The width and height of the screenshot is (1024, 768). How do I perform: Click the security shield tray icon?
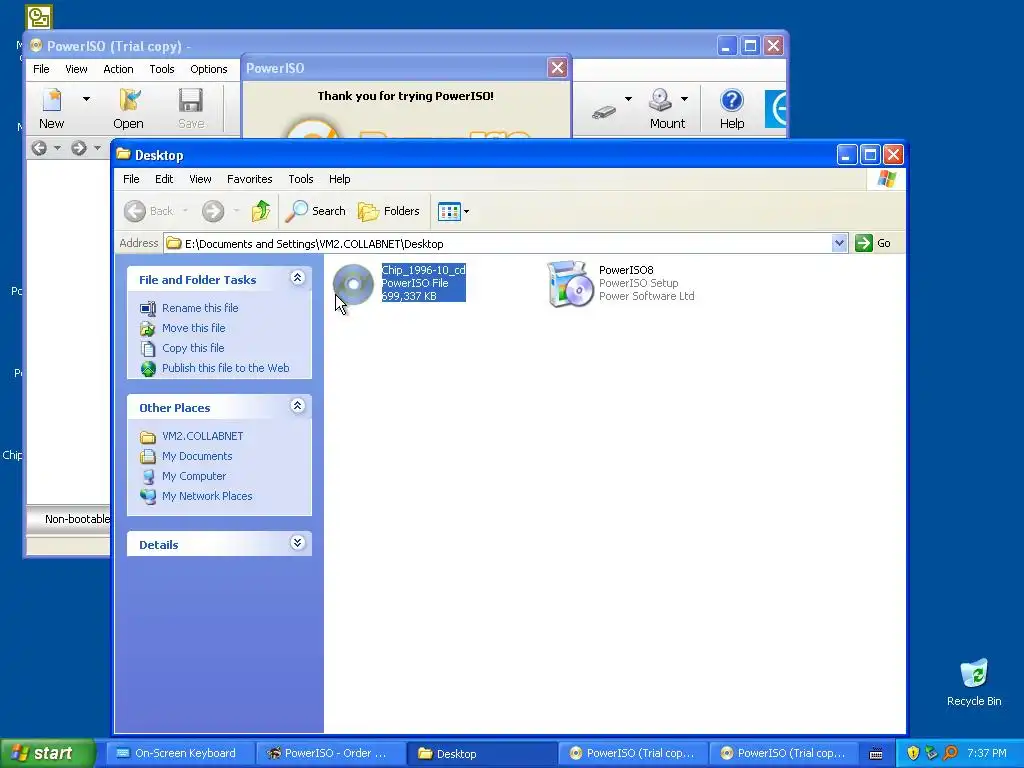[913, 753]
